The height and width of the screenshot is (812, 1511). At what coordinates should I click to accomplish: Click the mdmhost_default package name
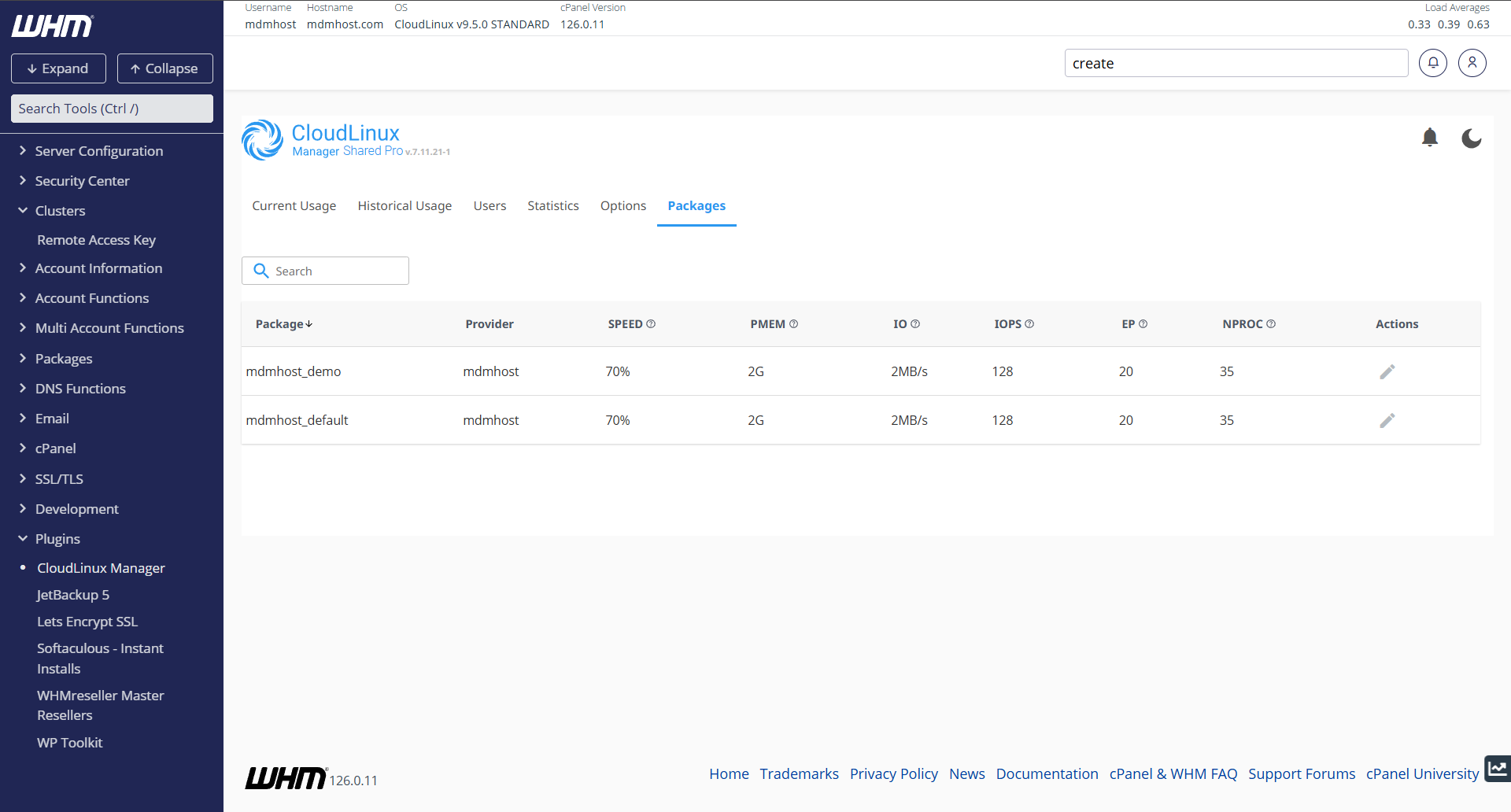(297, 420)
